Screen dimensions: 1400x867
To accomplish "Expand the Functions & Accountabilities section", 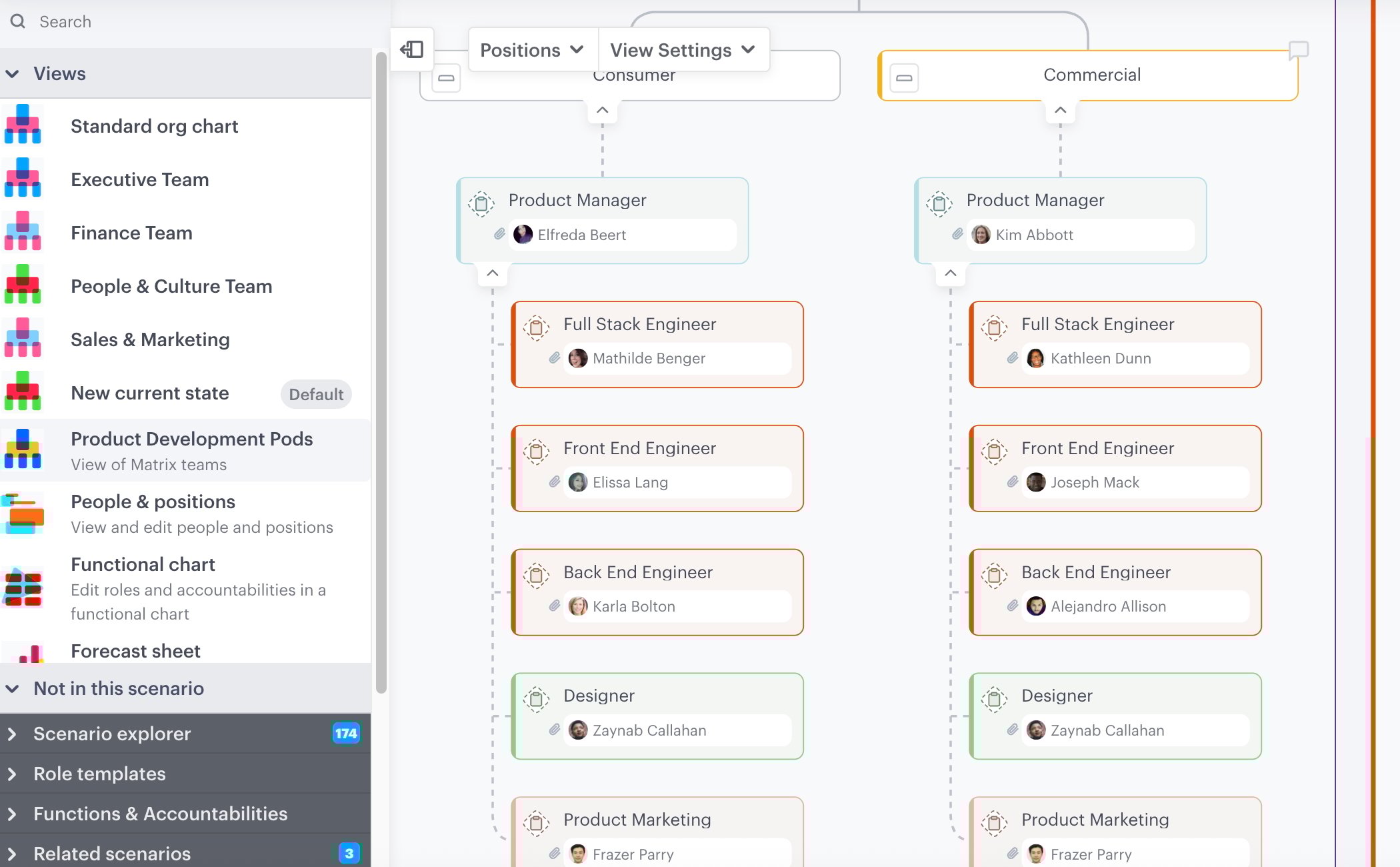I will 11,814.
